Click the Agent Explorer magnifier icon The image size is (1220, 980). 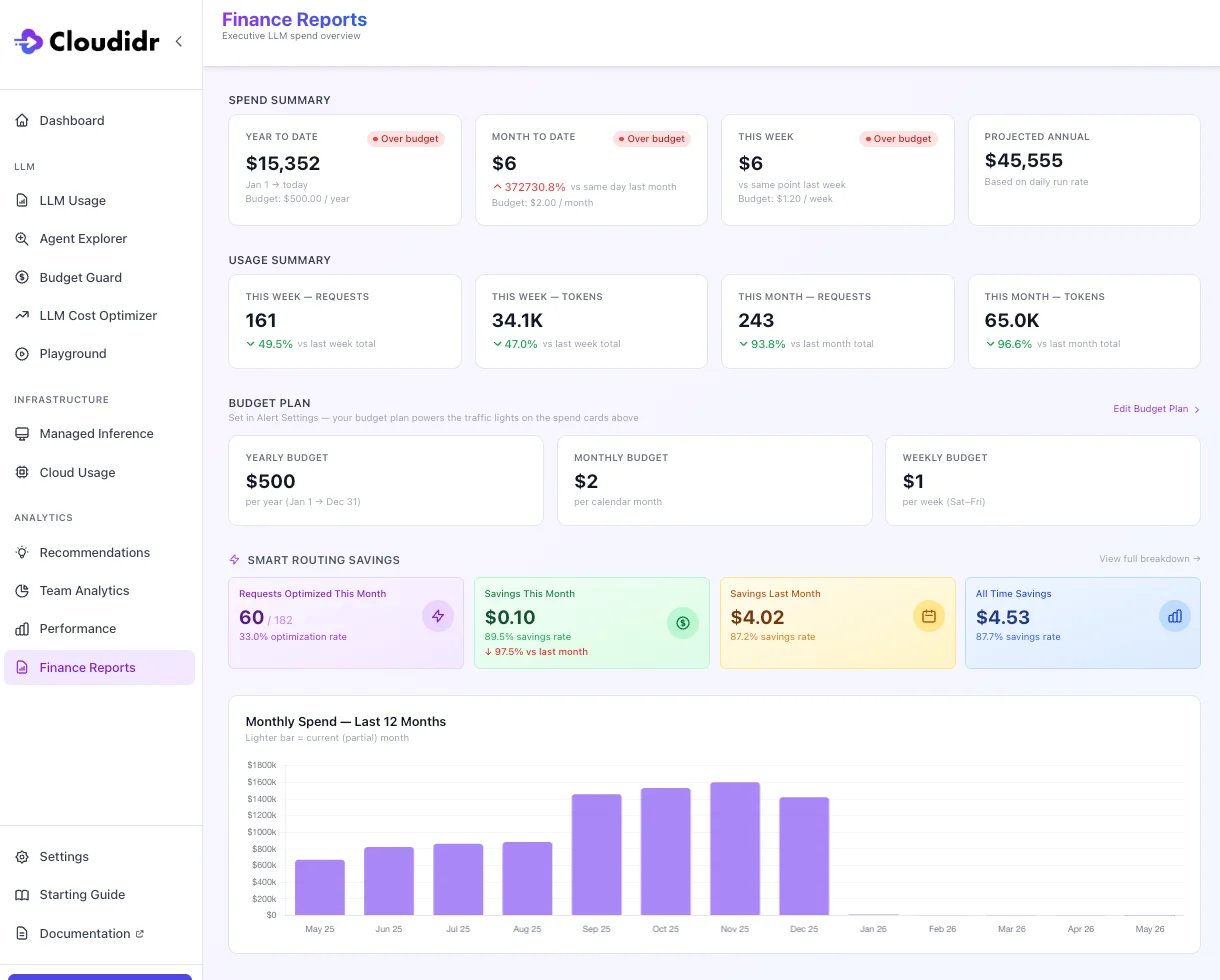click(22, 239)
